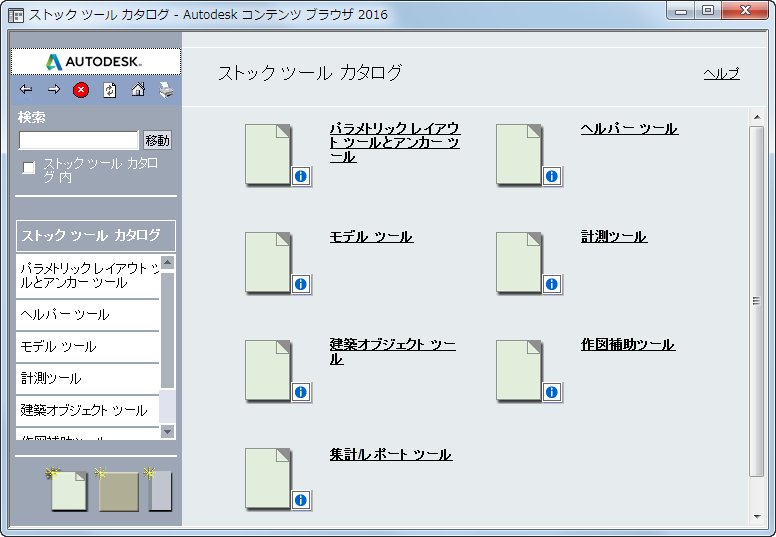
Task: Show info for パラメトリック レイアウト ツール category
Action: click(301, 176)
